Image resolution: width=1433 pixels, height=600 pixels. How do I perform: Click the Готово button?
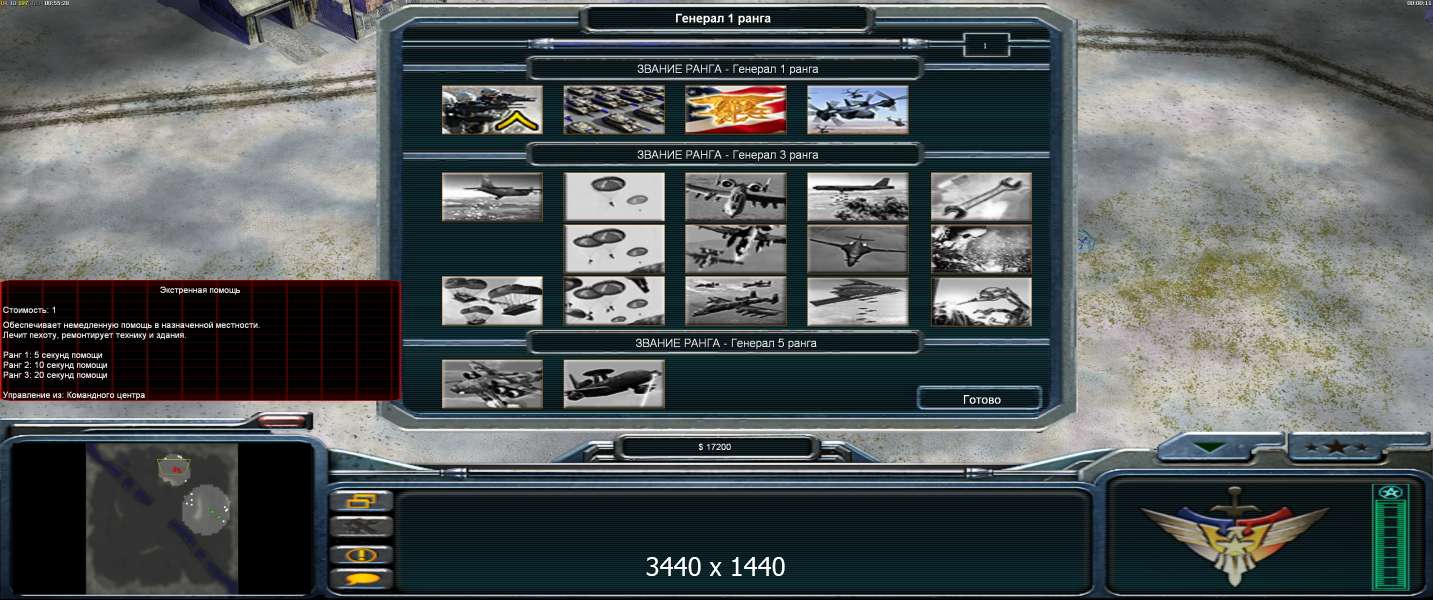click(x=980, y=399)
